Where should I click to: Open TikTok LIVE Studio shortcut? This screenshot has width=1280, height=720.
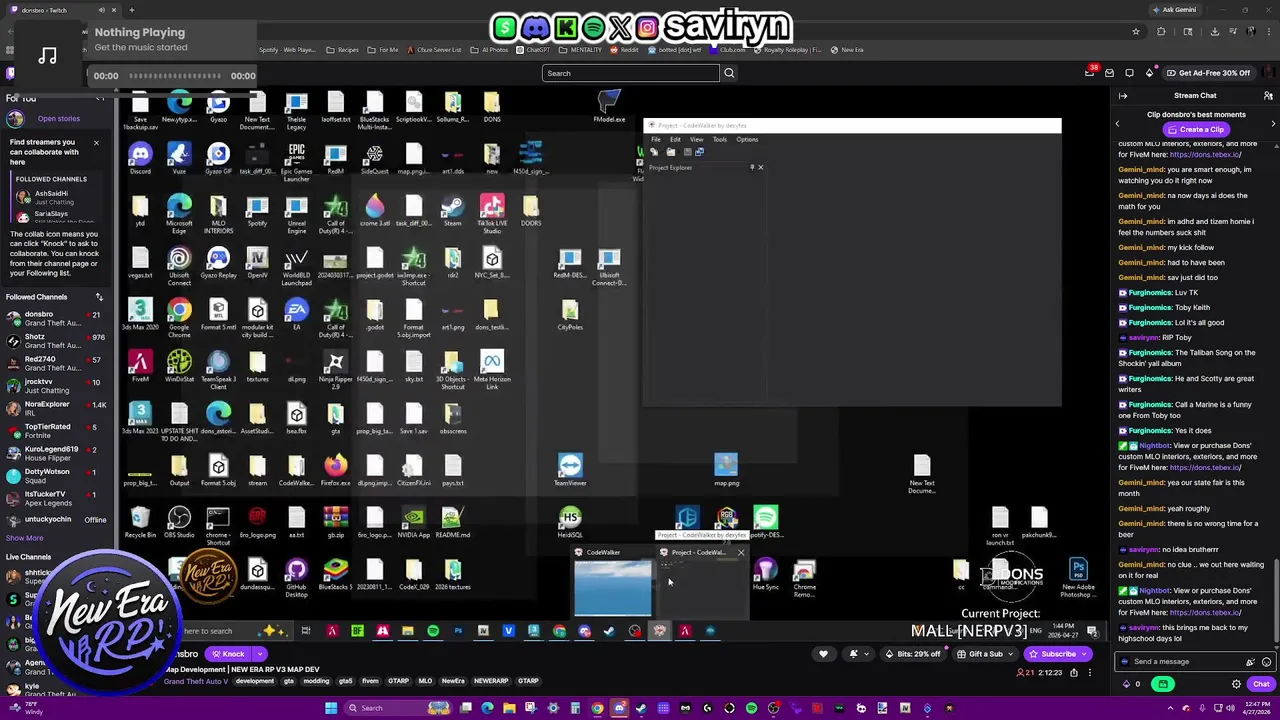click(491, 214)
